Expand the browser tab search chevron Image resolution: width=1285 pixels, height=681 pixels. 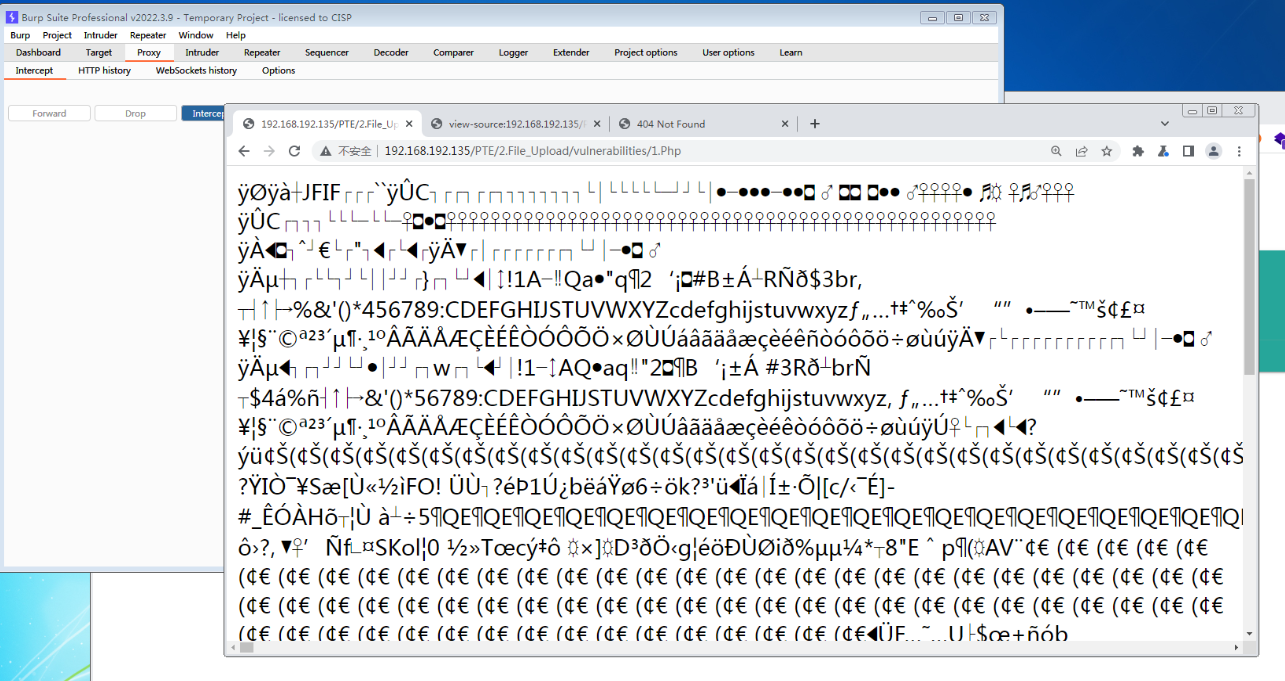[x=1165, y=124]
